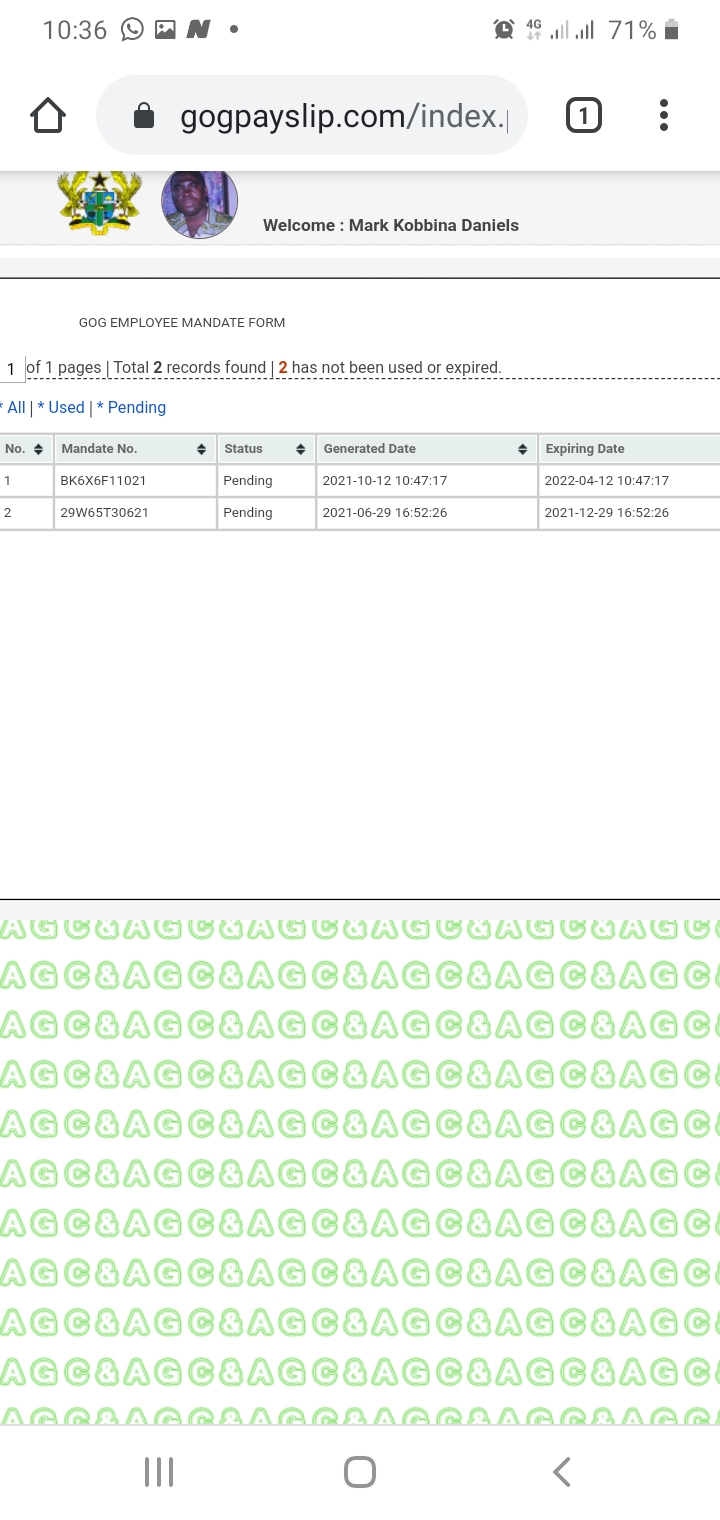Select mandate row BK6X6F11021
The image size is (720, 1520).
point(103,481)
